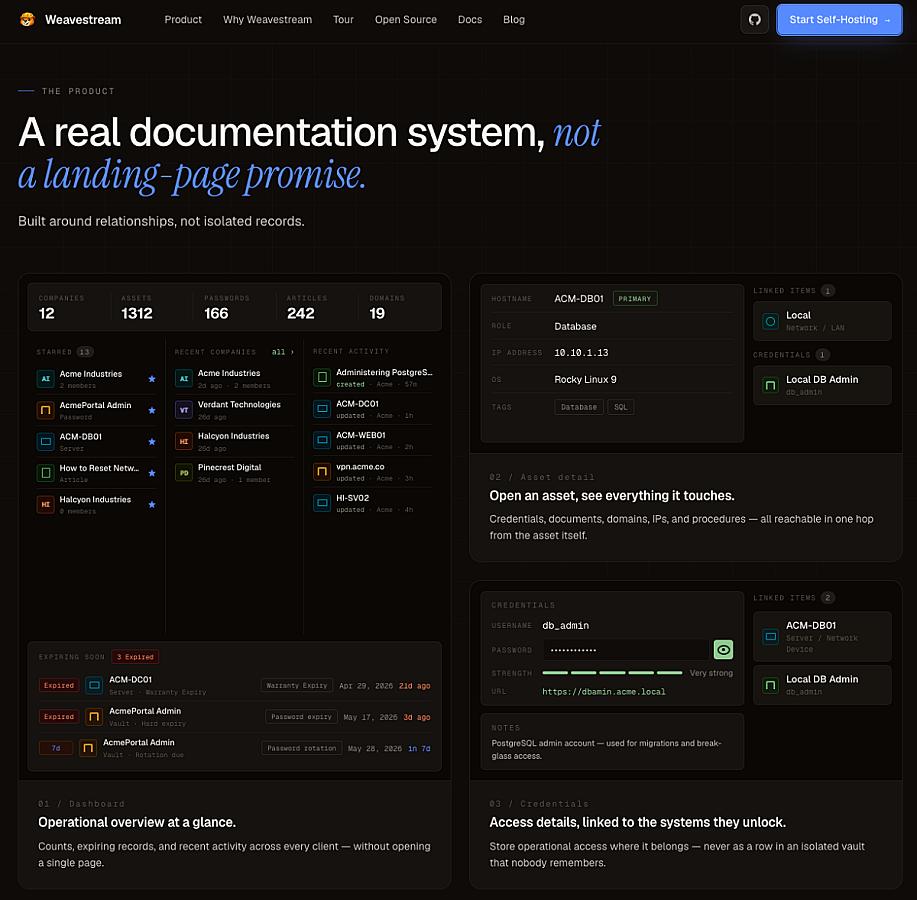Viewport: 917px width, 900px height.
Task: Click the AI avatar for starred Acme Industries
Action: pyautogui.click(x=46, y=378)
